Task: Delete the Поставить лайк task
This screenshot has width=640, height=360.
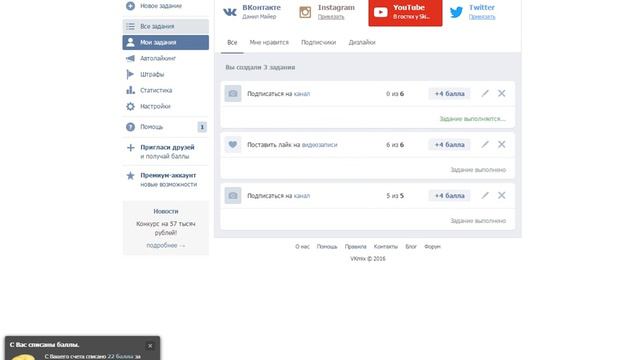Action: pos(502,144)
